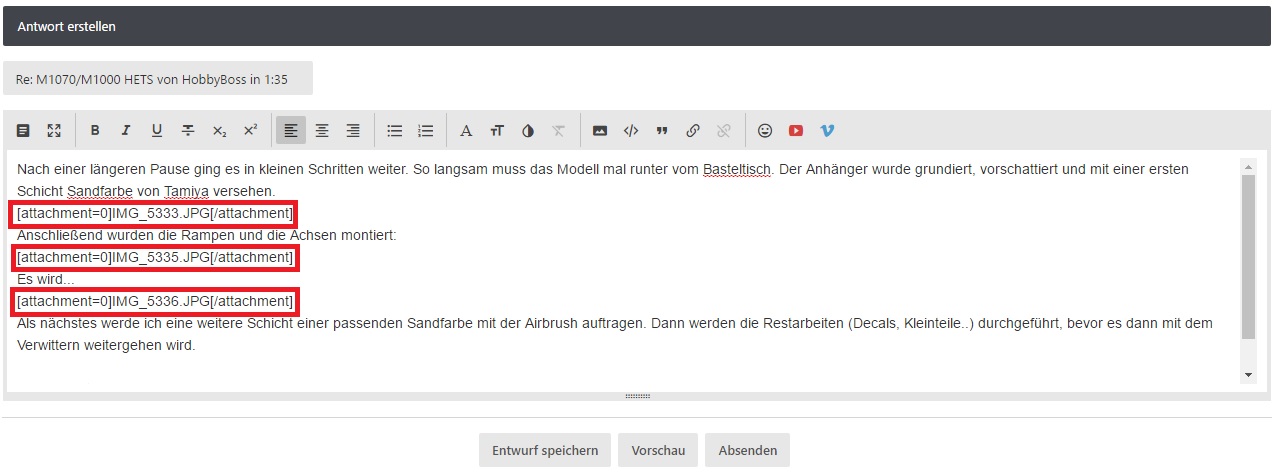
Task: Open the emoji smiley picker
Action: [765, 130]
